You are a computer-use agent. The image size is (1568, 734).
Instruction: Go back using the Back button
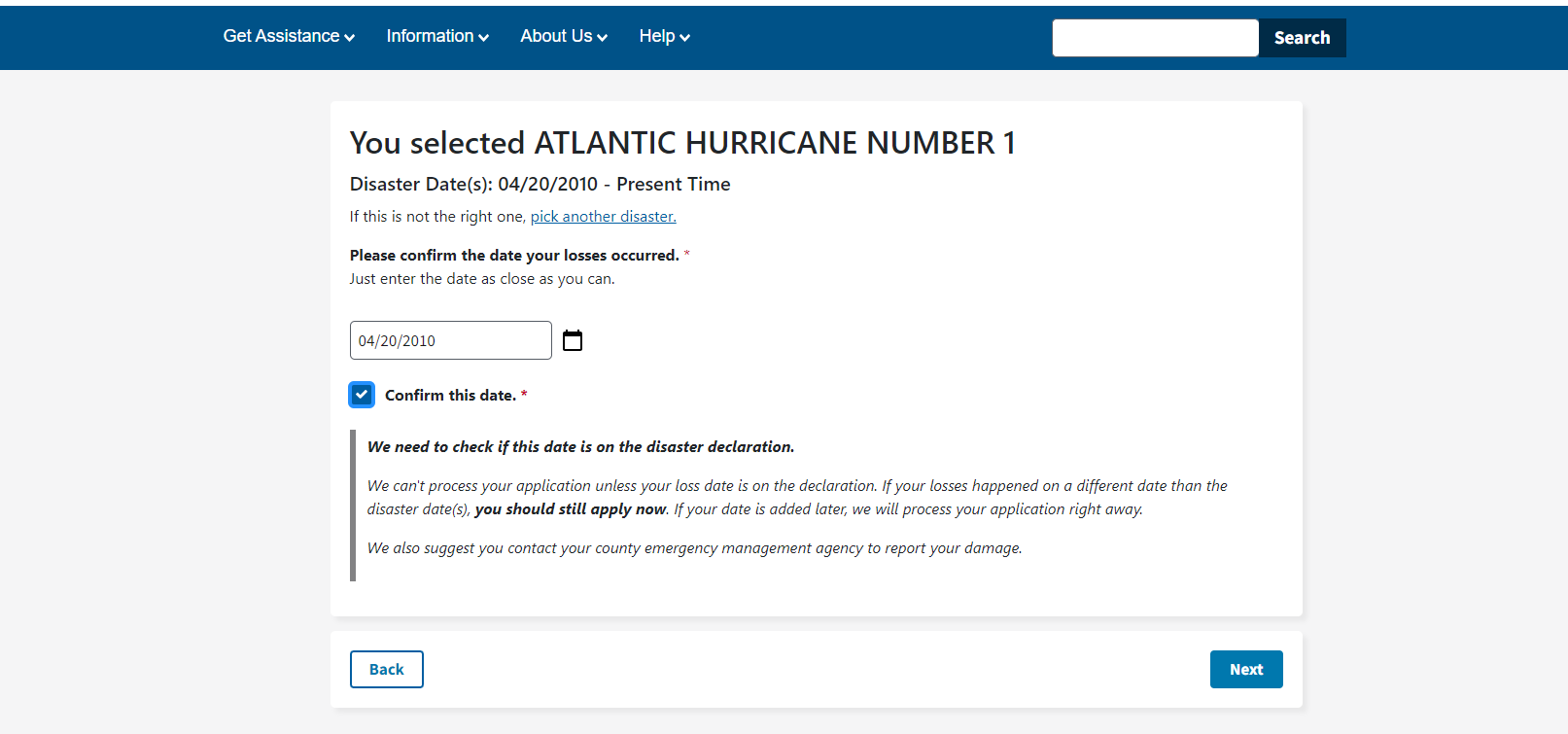click(386, 669)
